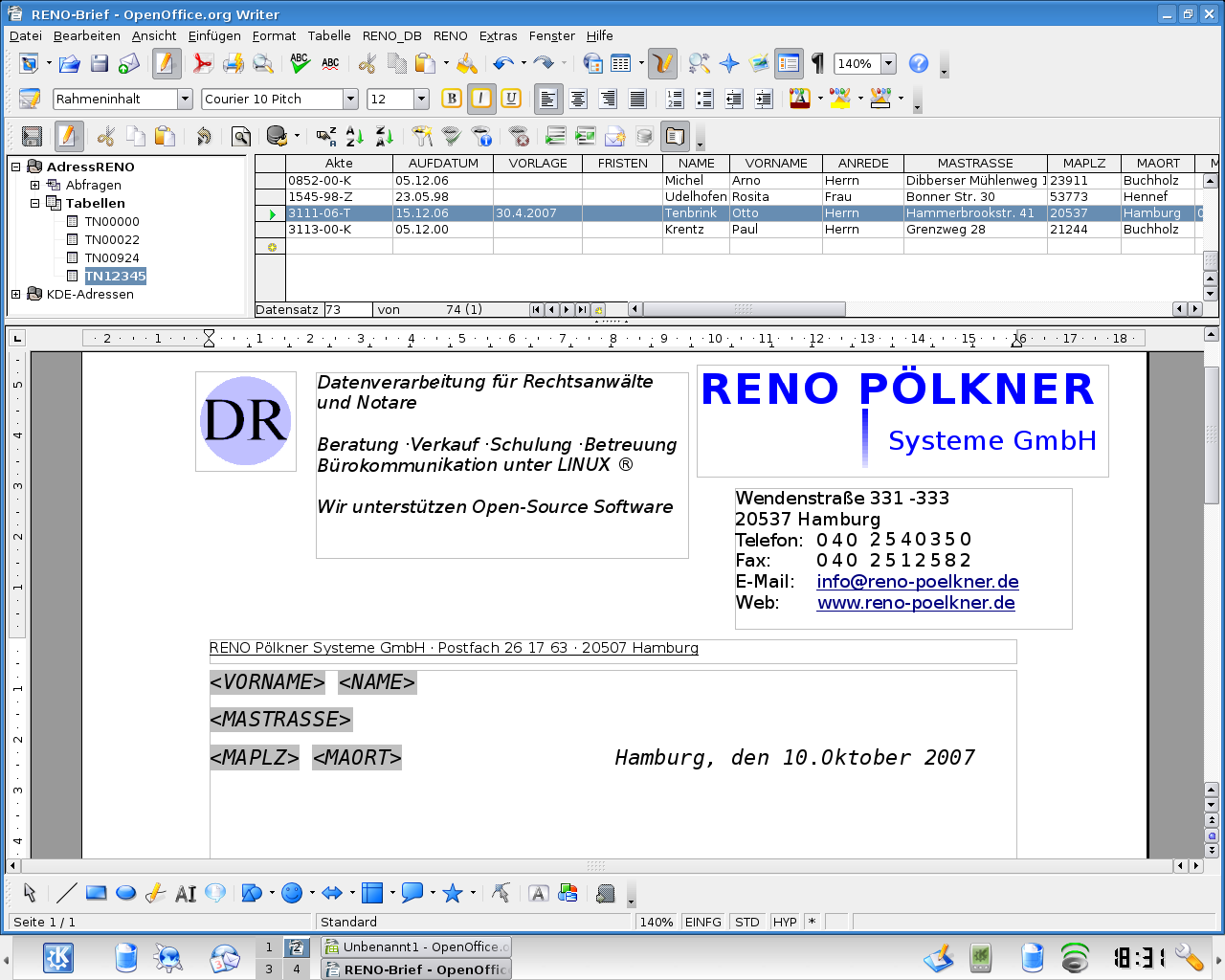Open the font size dropdown

coord(421,99)
